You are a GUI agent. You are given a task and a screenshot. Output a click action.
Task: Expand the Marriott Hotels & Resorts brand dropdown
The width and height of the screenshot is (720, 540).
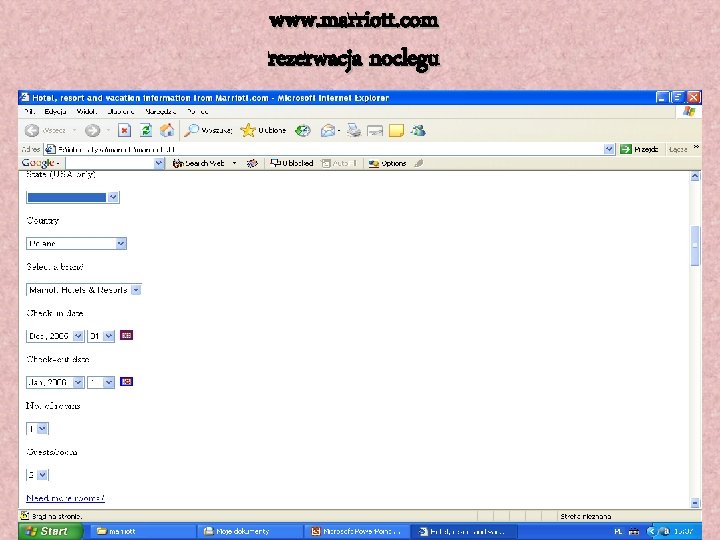84,290
